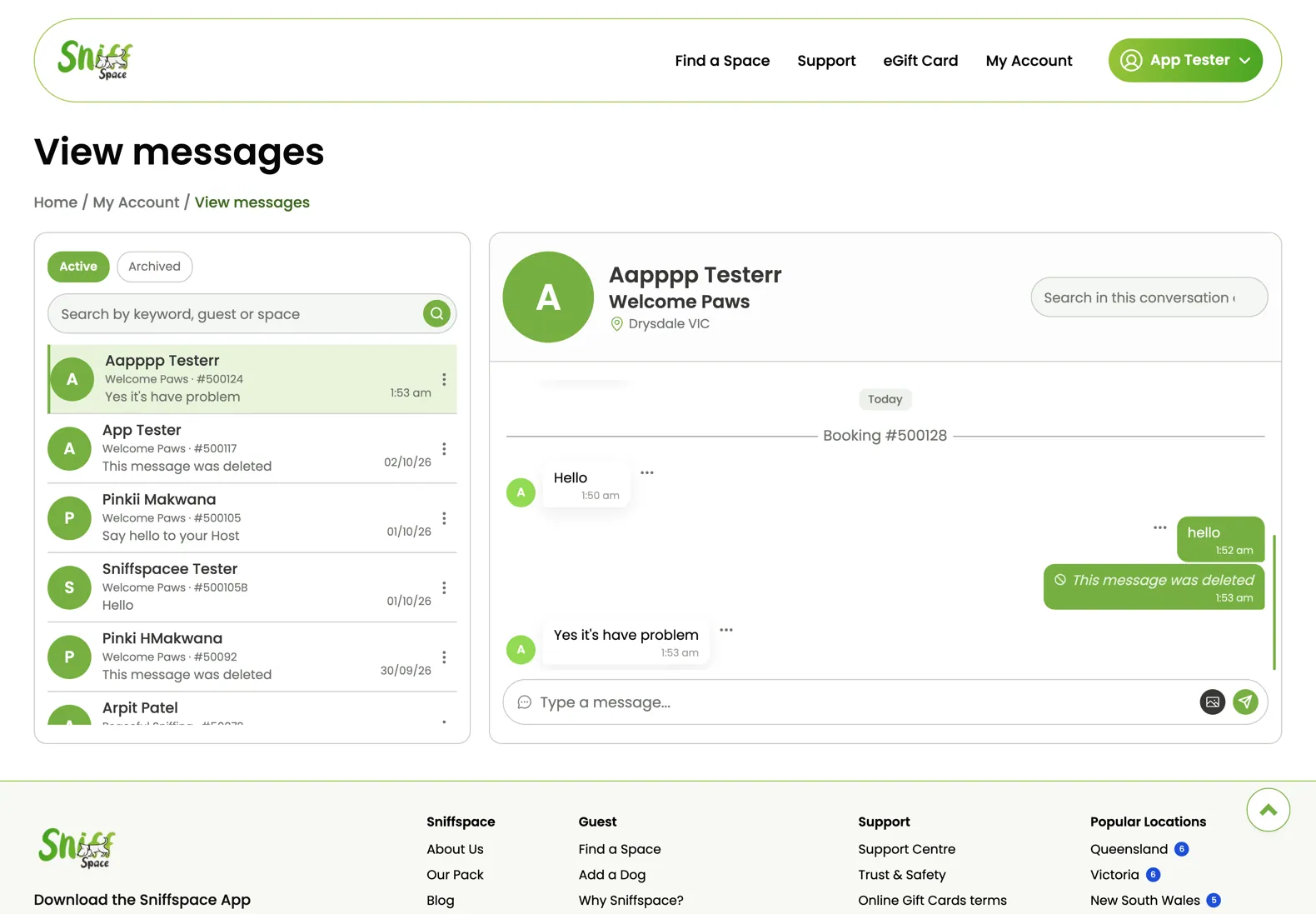
Task: Click the scroll-to-top arrow button
Action: click(1268, 810)
